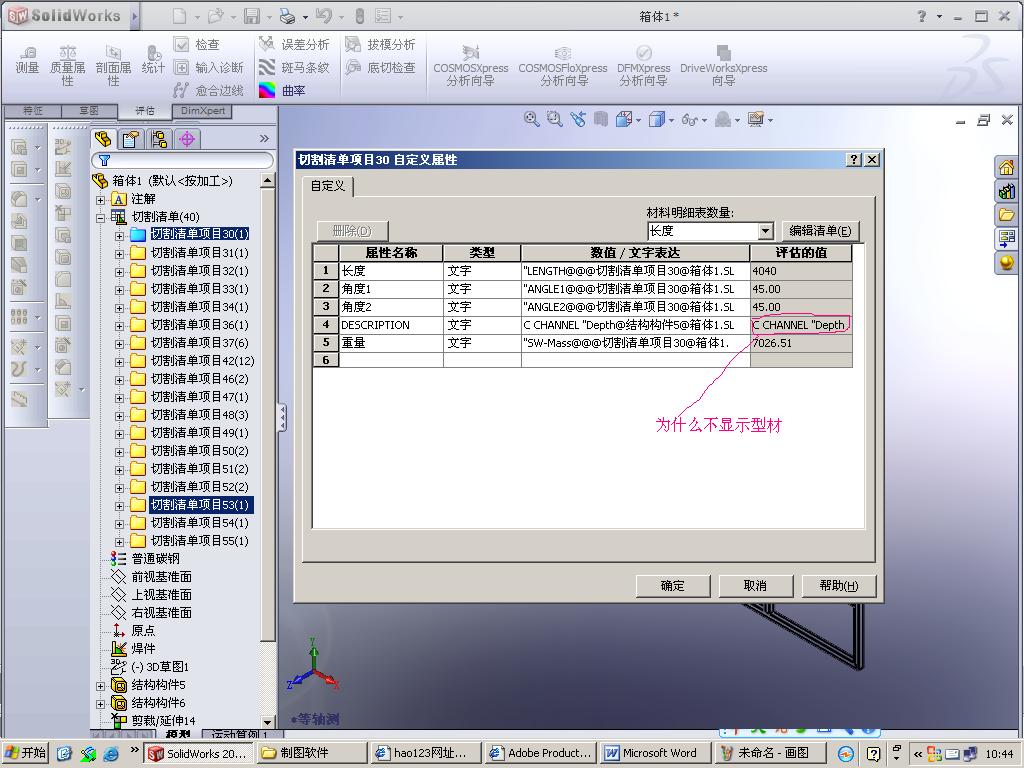The image size is (1024, 768).
Task: Open 误差分析 deviation analysis
Action: [x=294, y=44]
